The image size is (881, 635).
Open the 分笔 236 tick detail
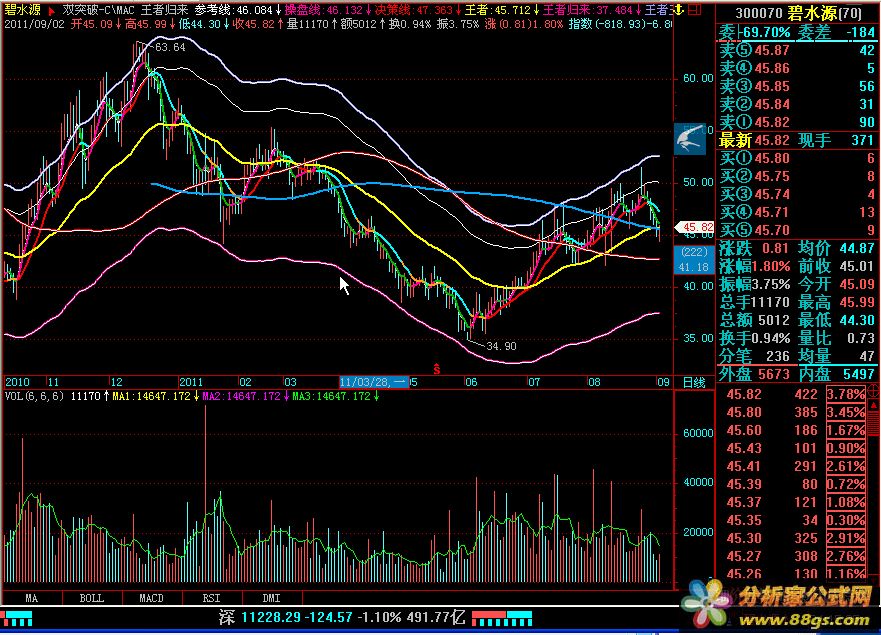click(x=755, y=356)
